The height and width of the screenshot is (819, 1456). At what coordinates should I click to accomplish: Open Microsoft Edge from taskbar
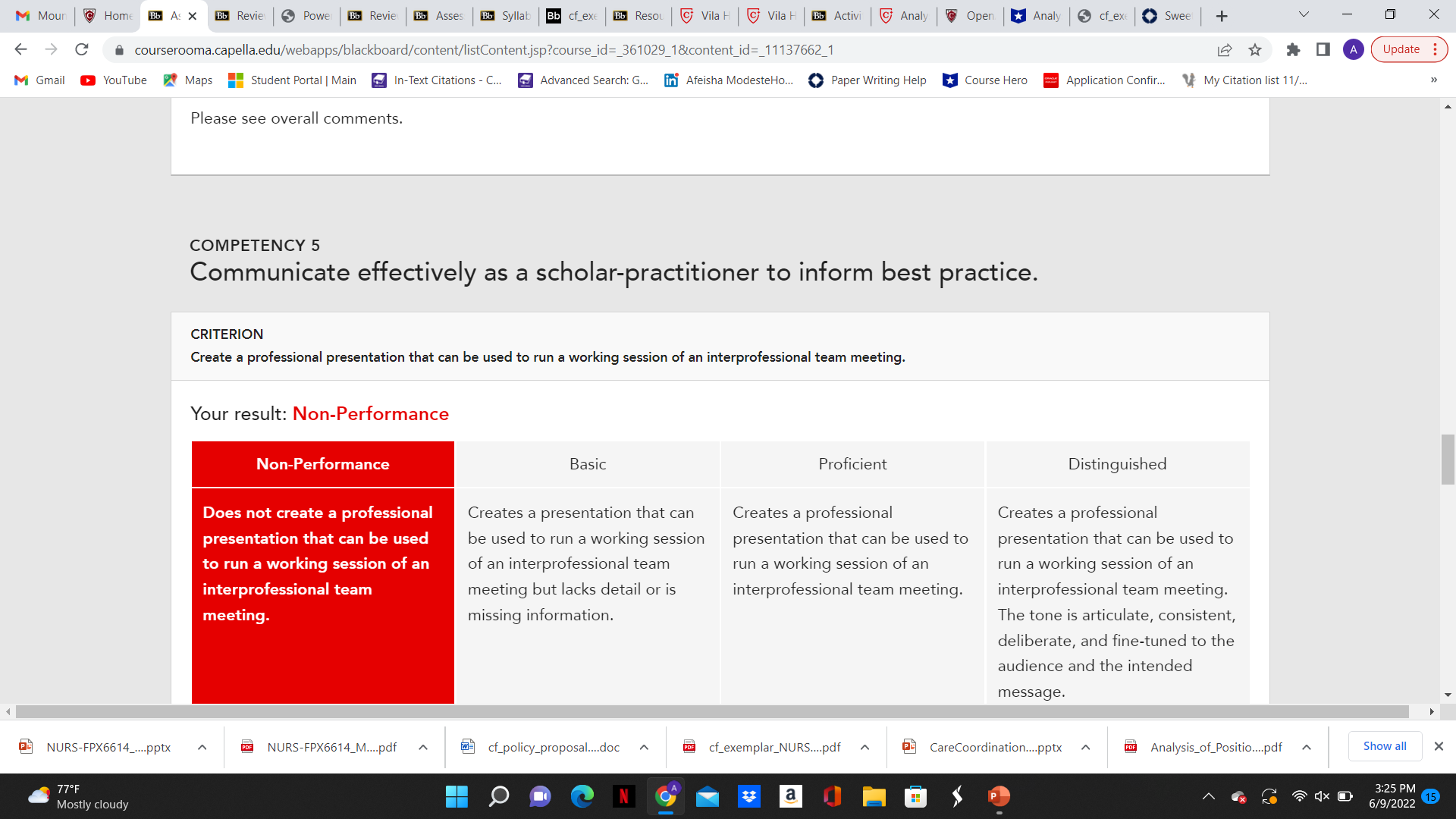point(582,796)
